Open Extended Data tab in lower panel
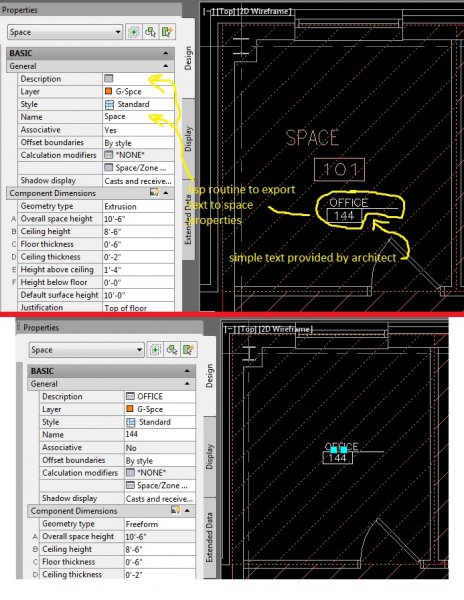464x600 pixels. [x=210, y=537]
